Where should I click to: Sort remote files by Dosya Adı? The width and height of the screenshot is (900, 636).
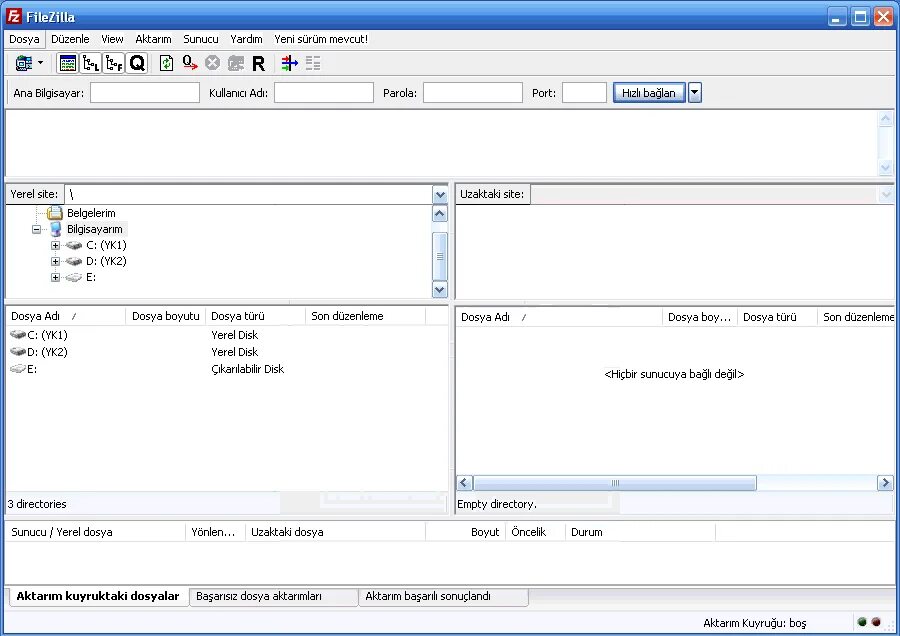[x=559, y=317]
